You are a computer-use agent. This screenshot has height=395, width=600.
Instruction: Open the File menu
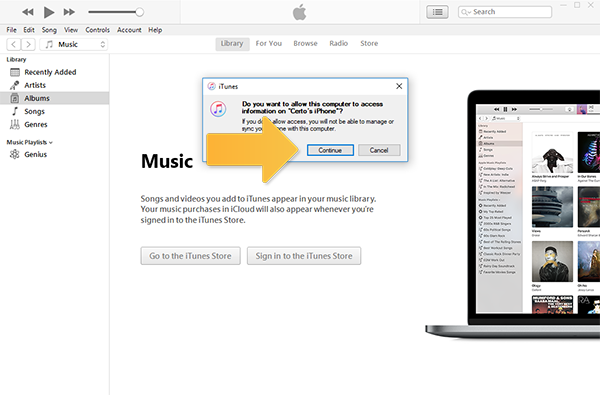pos(11,30)
